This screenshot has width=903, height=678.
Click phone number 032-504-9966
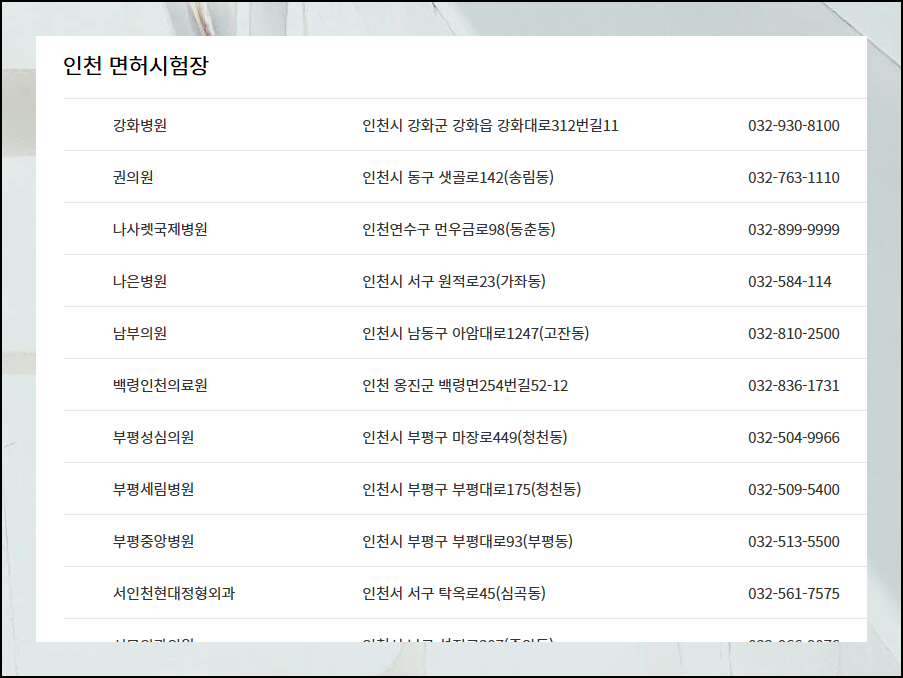[x=794, y=438]
